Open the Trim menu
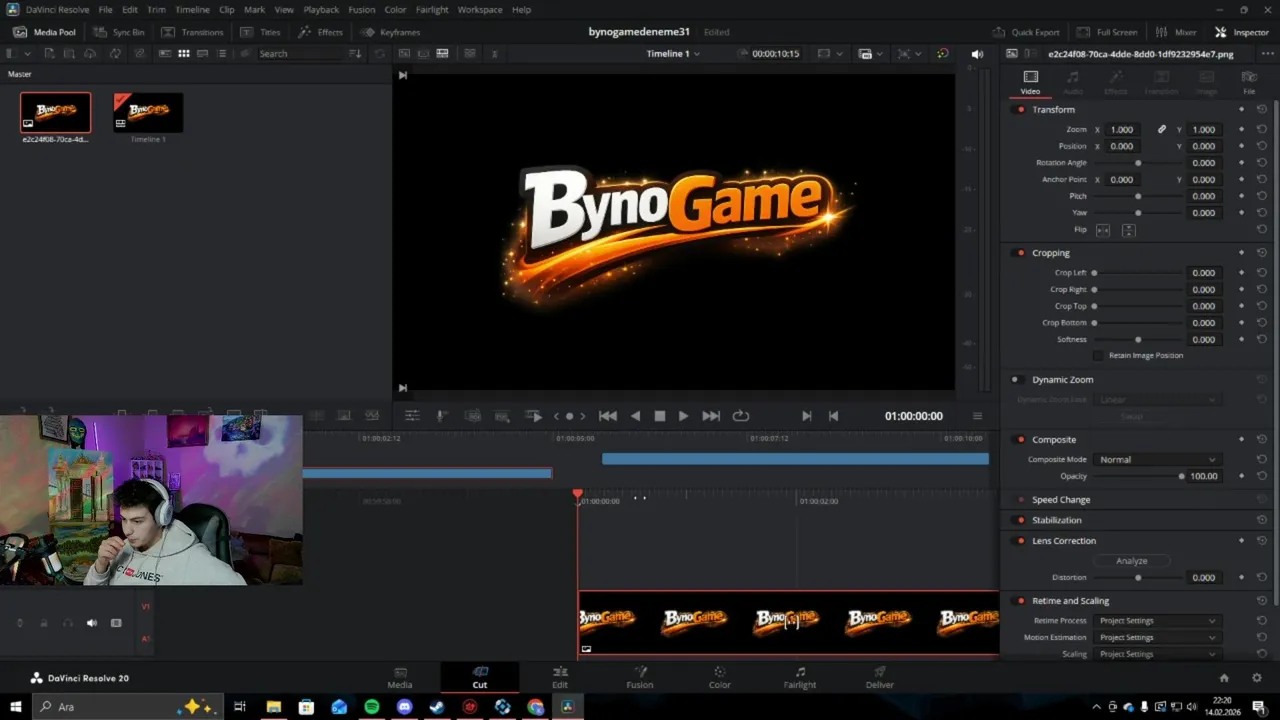The image size is (1280, 720). click(156, 9)
